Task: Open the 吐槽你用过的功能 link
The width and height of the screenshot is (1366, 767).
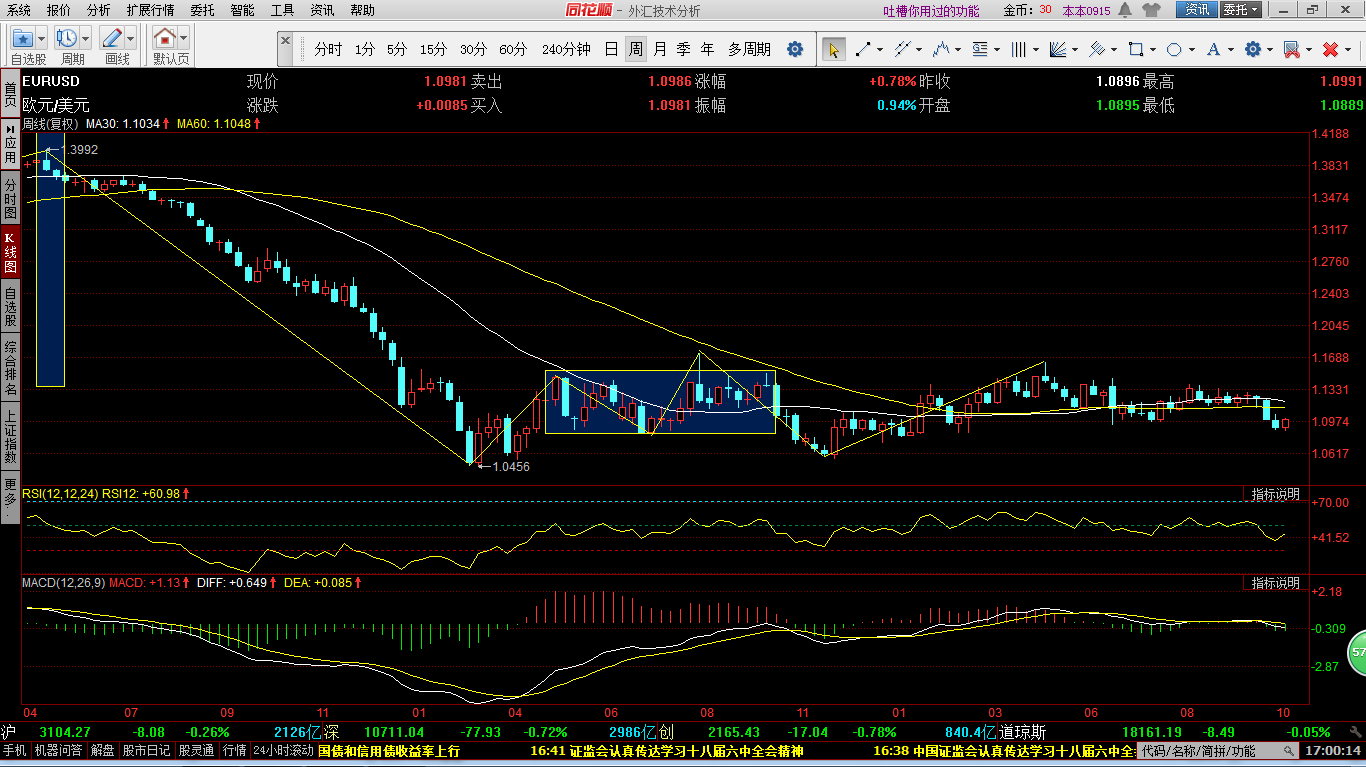Action: 931,11
